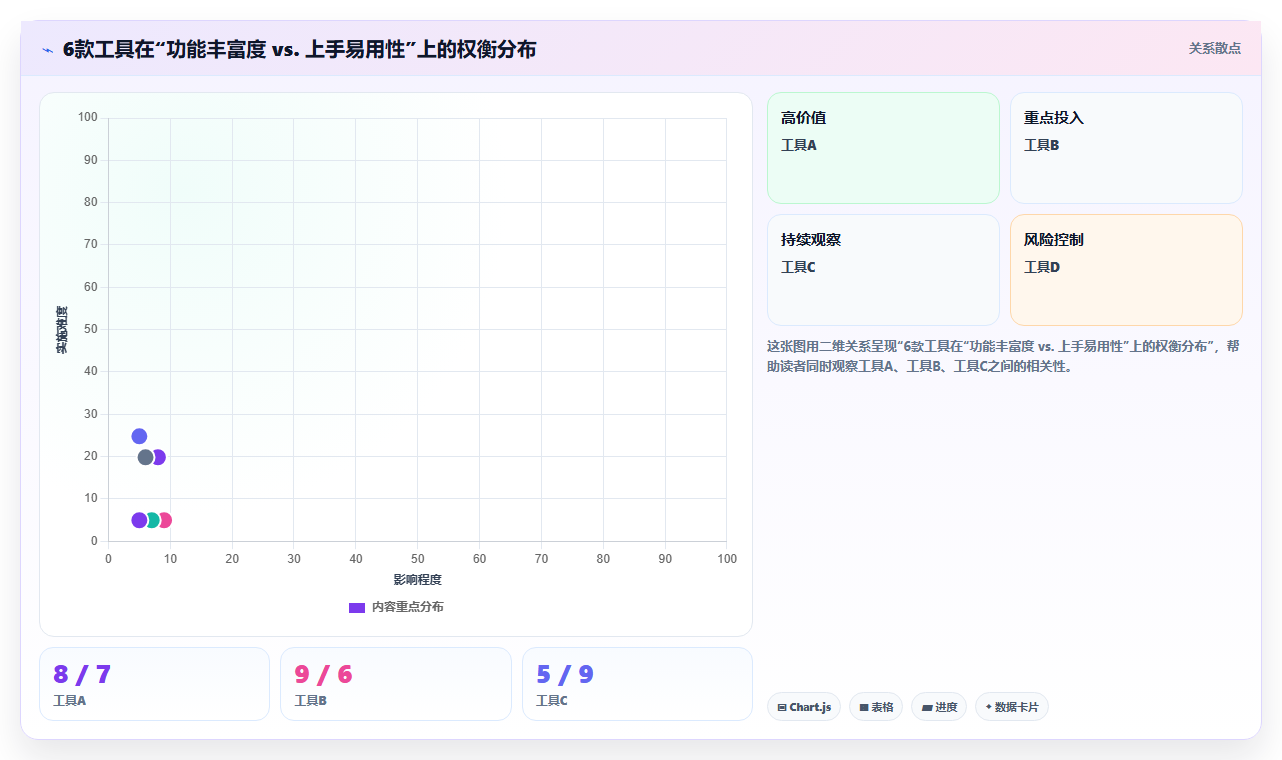Click the 5 / 9 stat value
The image size is (1282, 760).
coord(565,675)
